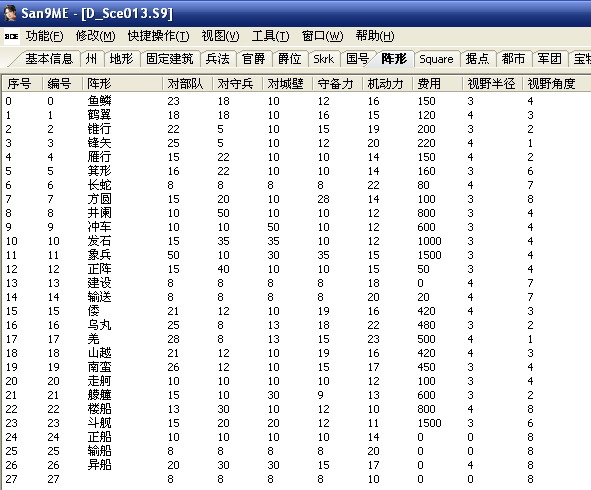Image resolution: width=591 pixels, height=490 pixels.
Task: Sort by the 对部队 column header
Action: pos(187,83)
